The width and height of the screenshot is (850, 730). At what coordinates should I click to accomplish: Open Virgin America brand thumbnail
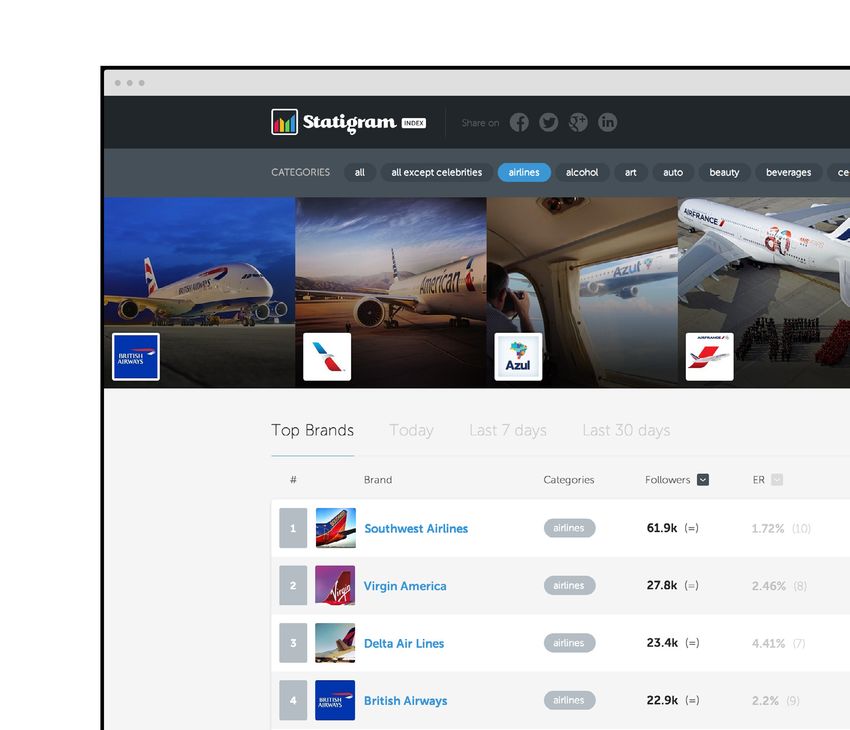336,585
